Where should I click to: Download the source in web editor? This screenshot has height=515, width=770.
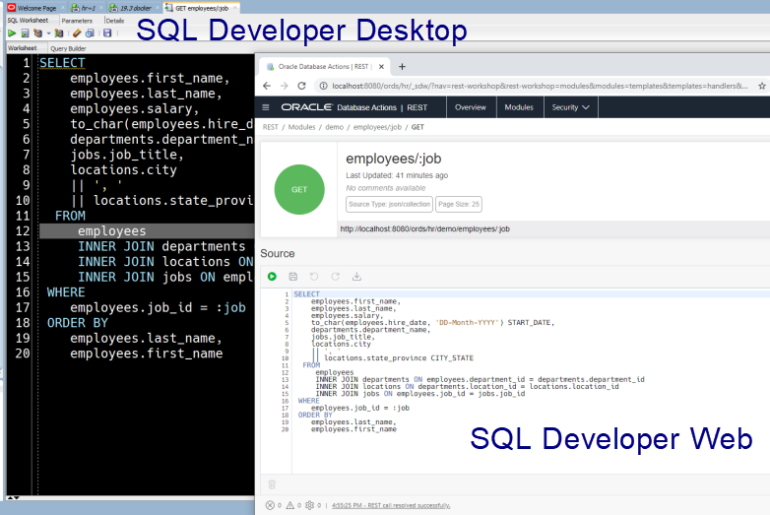tap(357, 276)
